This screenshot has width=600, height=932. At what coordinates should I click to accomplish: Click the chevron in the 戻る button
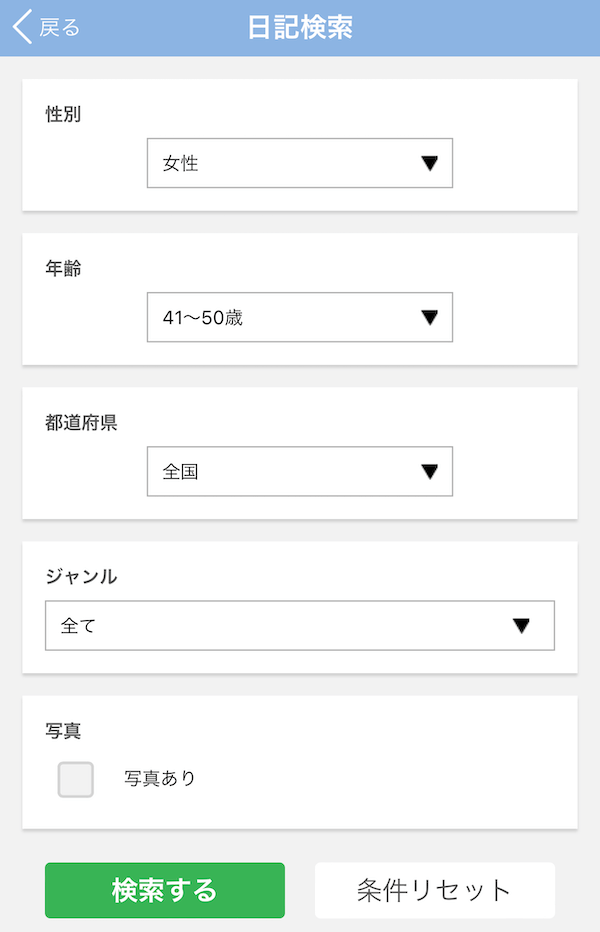click(22, 27)
